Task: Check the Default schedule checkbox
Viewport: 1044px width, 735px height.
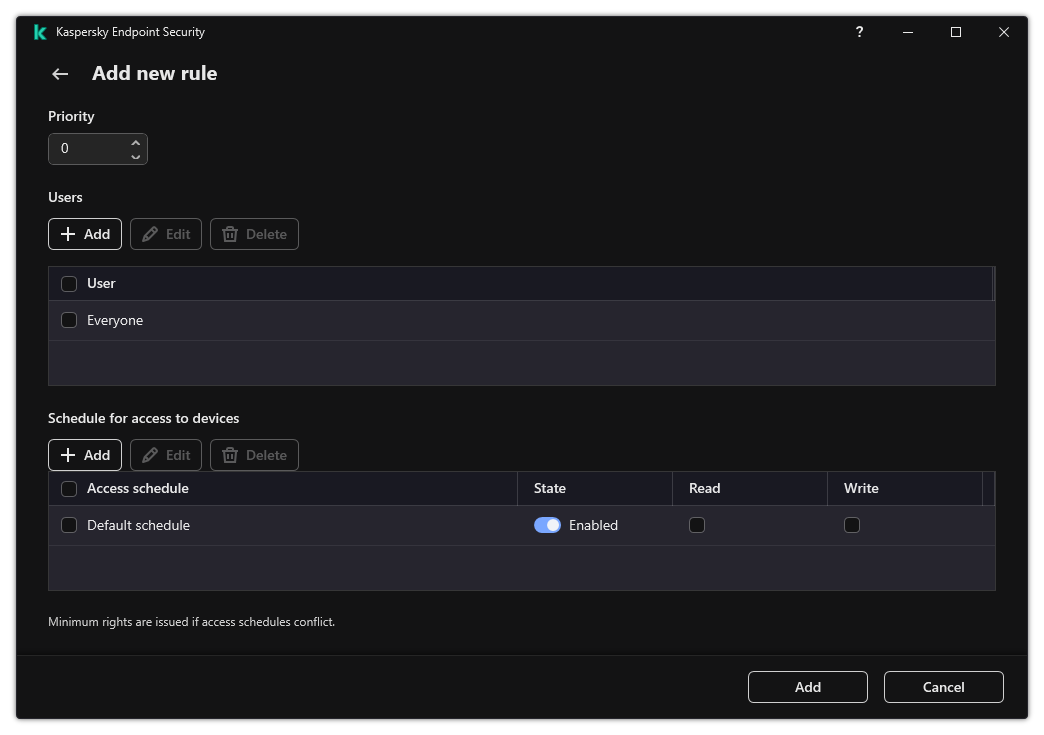Action: click(x=69, y=524)
